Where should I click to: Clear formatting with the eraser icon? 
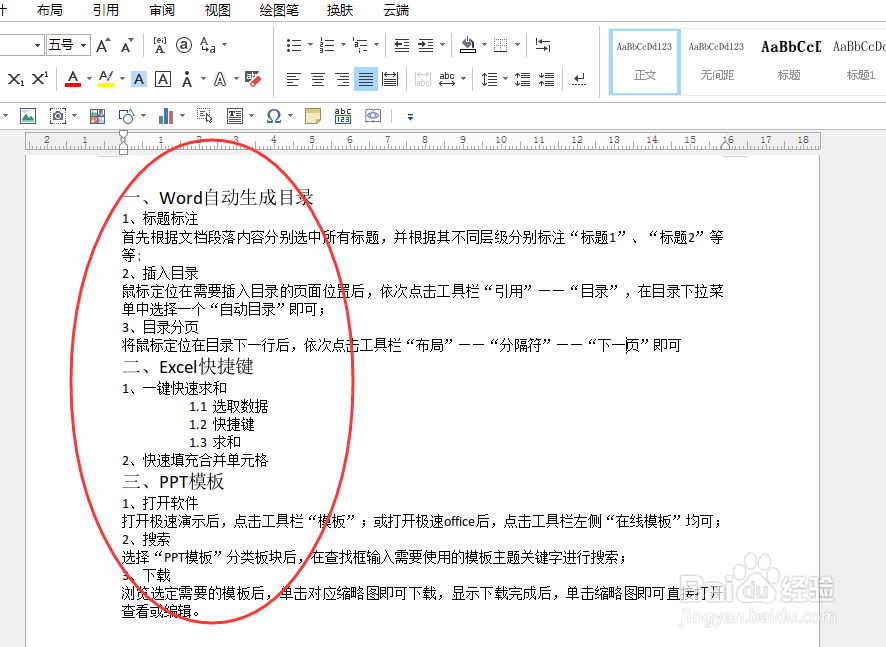pos(253,78)
